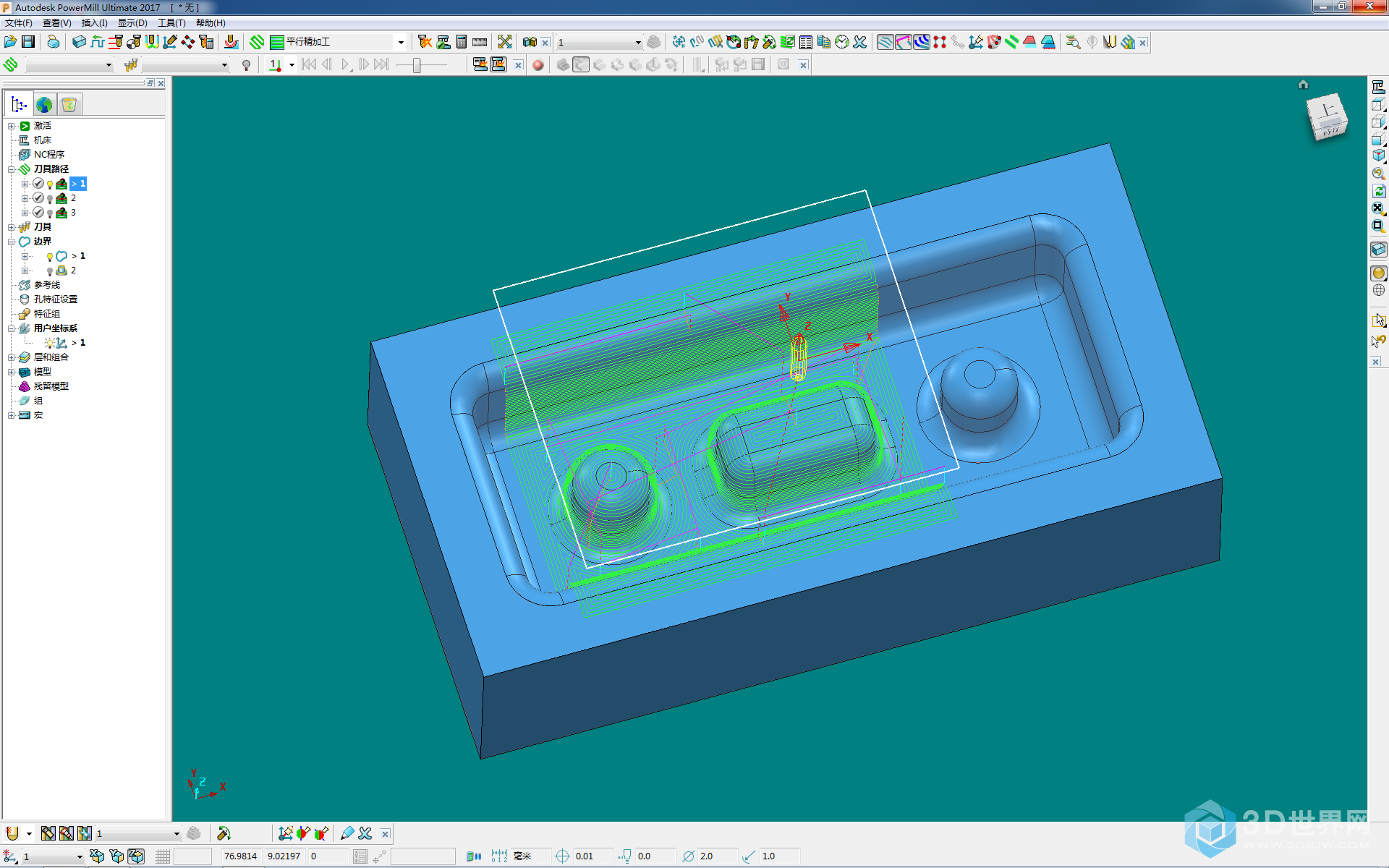Click the tolerance field showing 0.01
This screenshot has height=868, width=1389.
[x=592, y=856]
